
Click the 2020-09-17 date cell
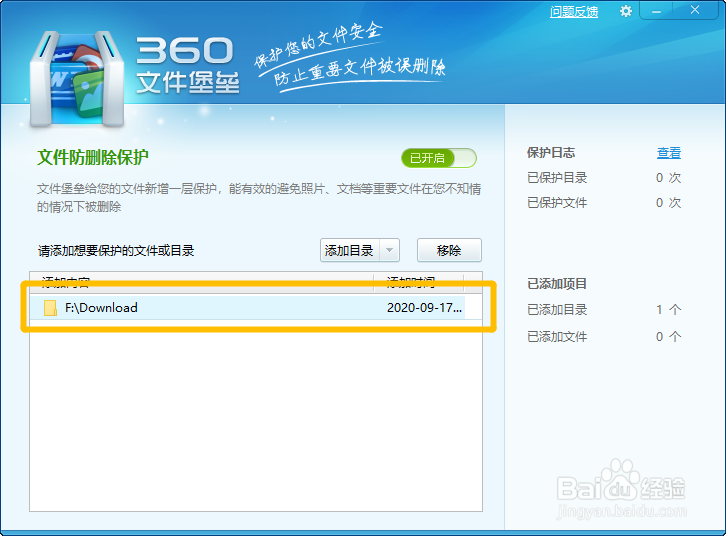tap(424, 308)
